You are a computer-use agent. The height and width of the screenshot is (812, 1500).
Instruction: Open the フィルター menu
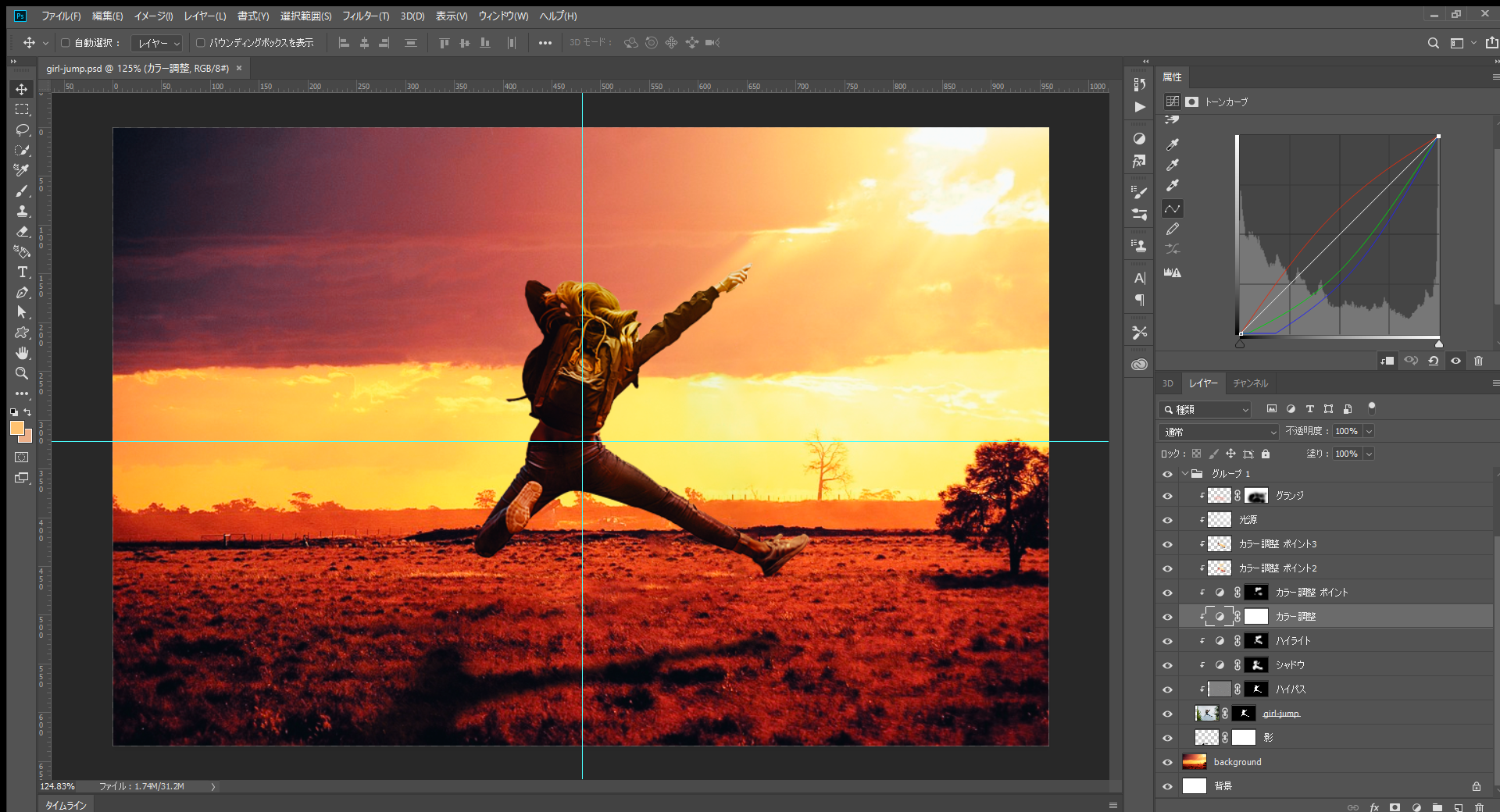(365, 16)
